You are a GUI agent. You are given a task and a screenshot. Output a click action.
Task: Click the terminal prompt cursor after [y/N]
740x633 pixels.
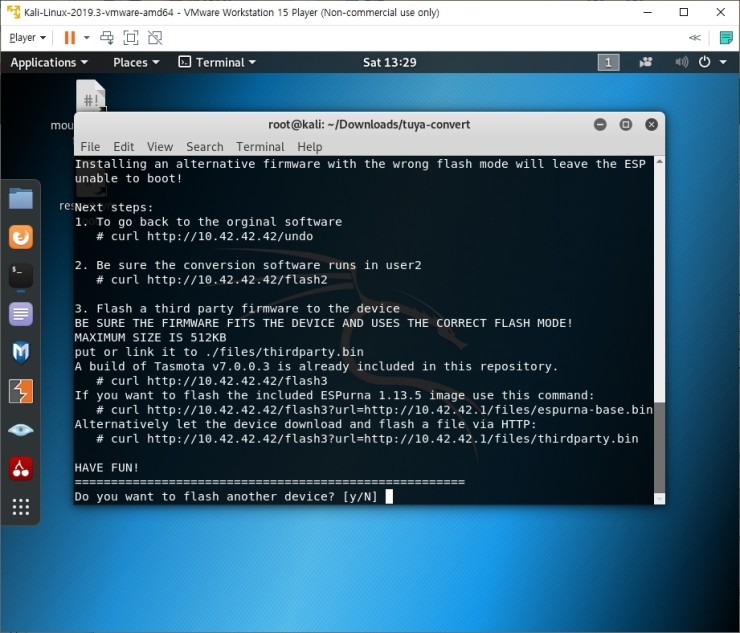tap(389, 497)
